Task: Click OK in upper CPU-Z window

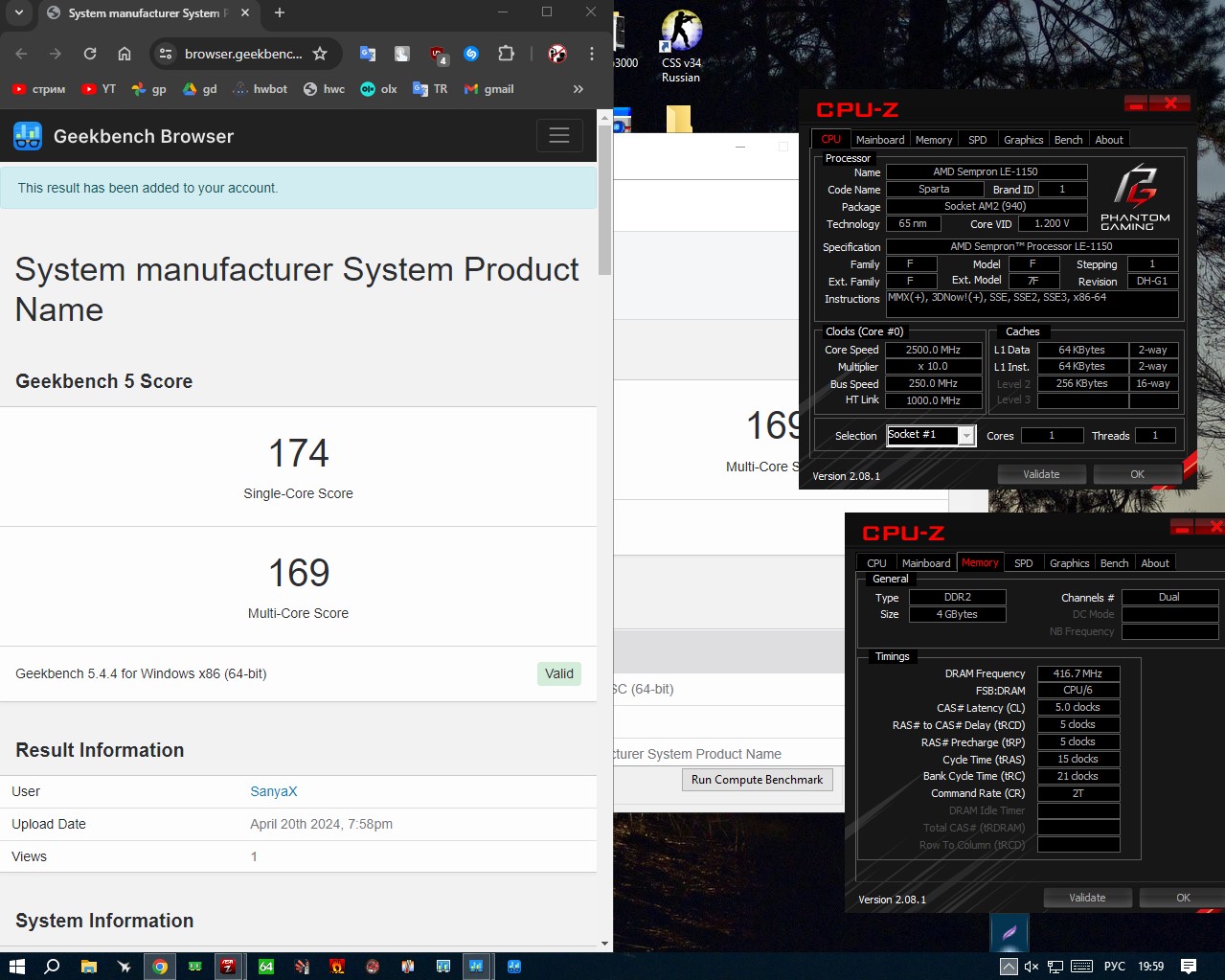Action: (x=1137, y=474)
